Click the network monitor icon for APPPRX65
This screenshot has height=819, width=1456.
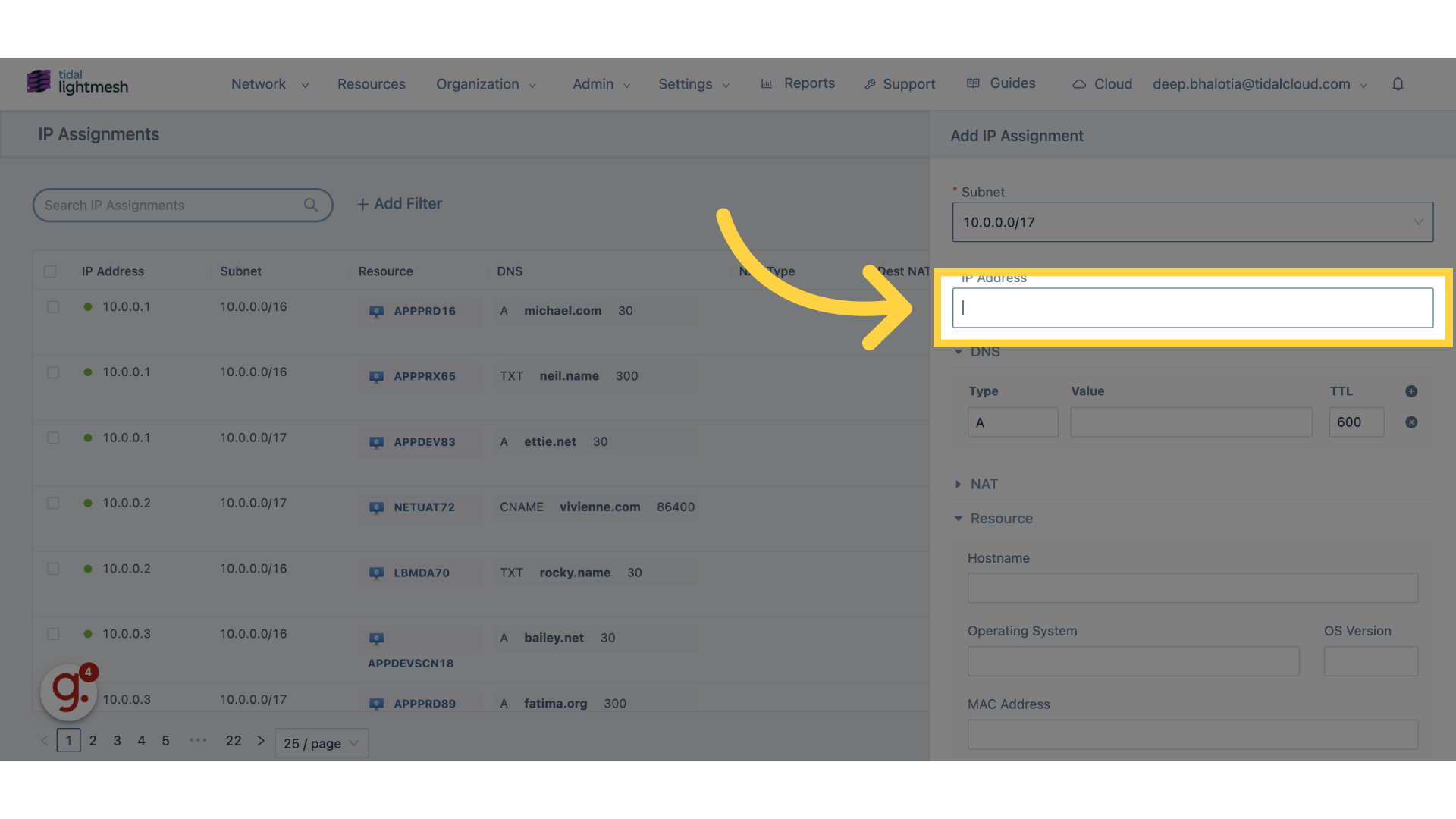[377, 376]
